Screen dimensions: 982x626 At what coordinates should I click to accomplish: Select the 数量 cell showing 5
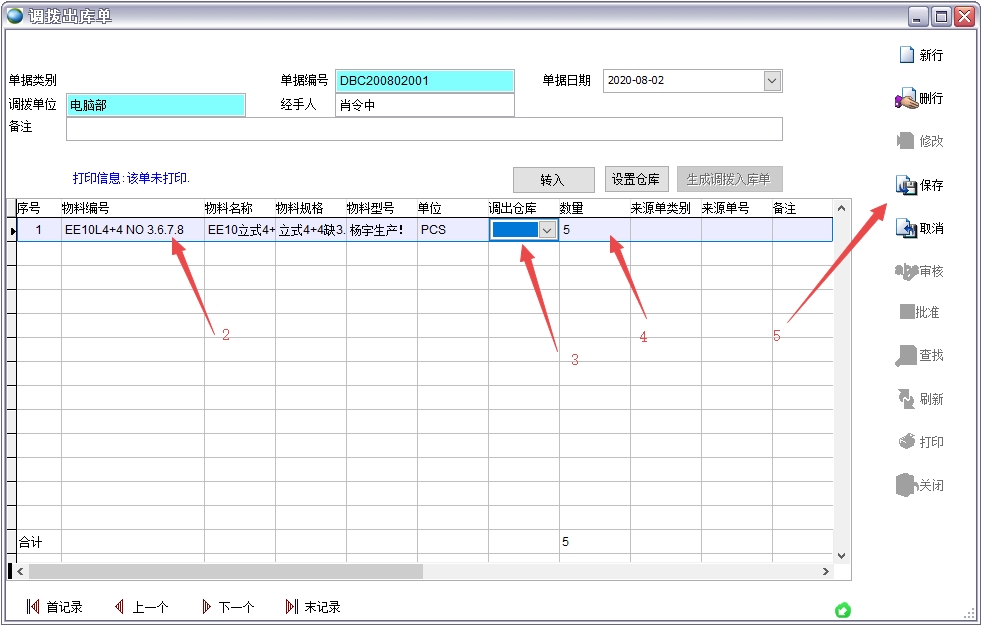click(590, 229)
